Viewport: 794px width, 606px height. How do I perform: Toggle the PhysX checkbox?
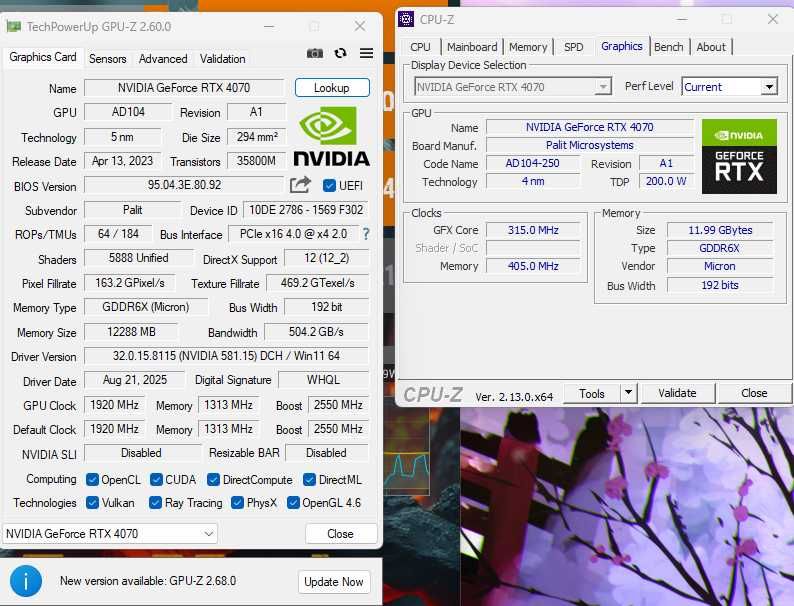point(237,502)
